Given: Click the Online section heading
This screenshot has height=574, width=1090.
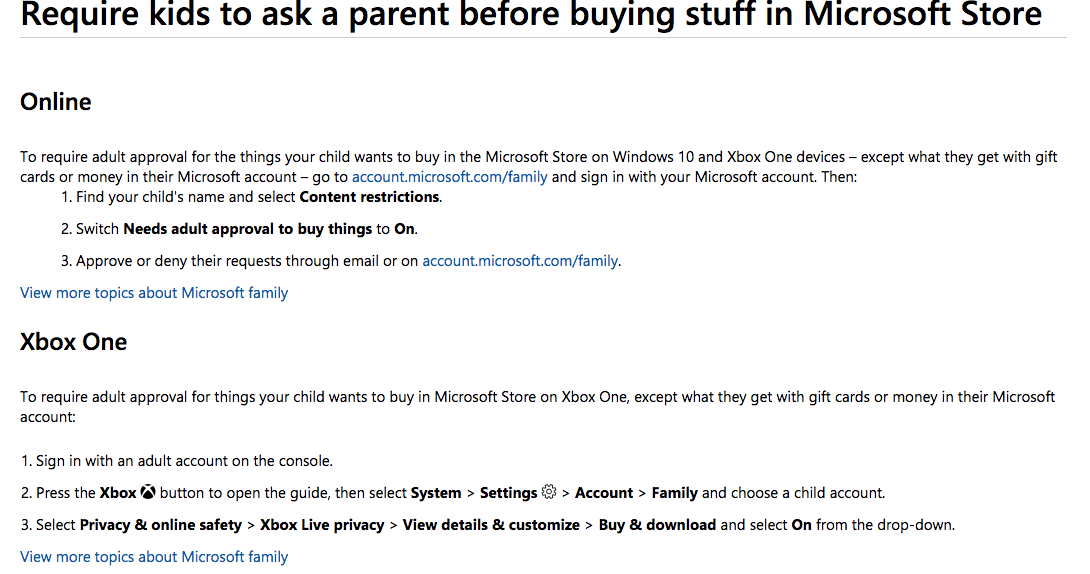Looking at the screenshot, I should 56,102.
